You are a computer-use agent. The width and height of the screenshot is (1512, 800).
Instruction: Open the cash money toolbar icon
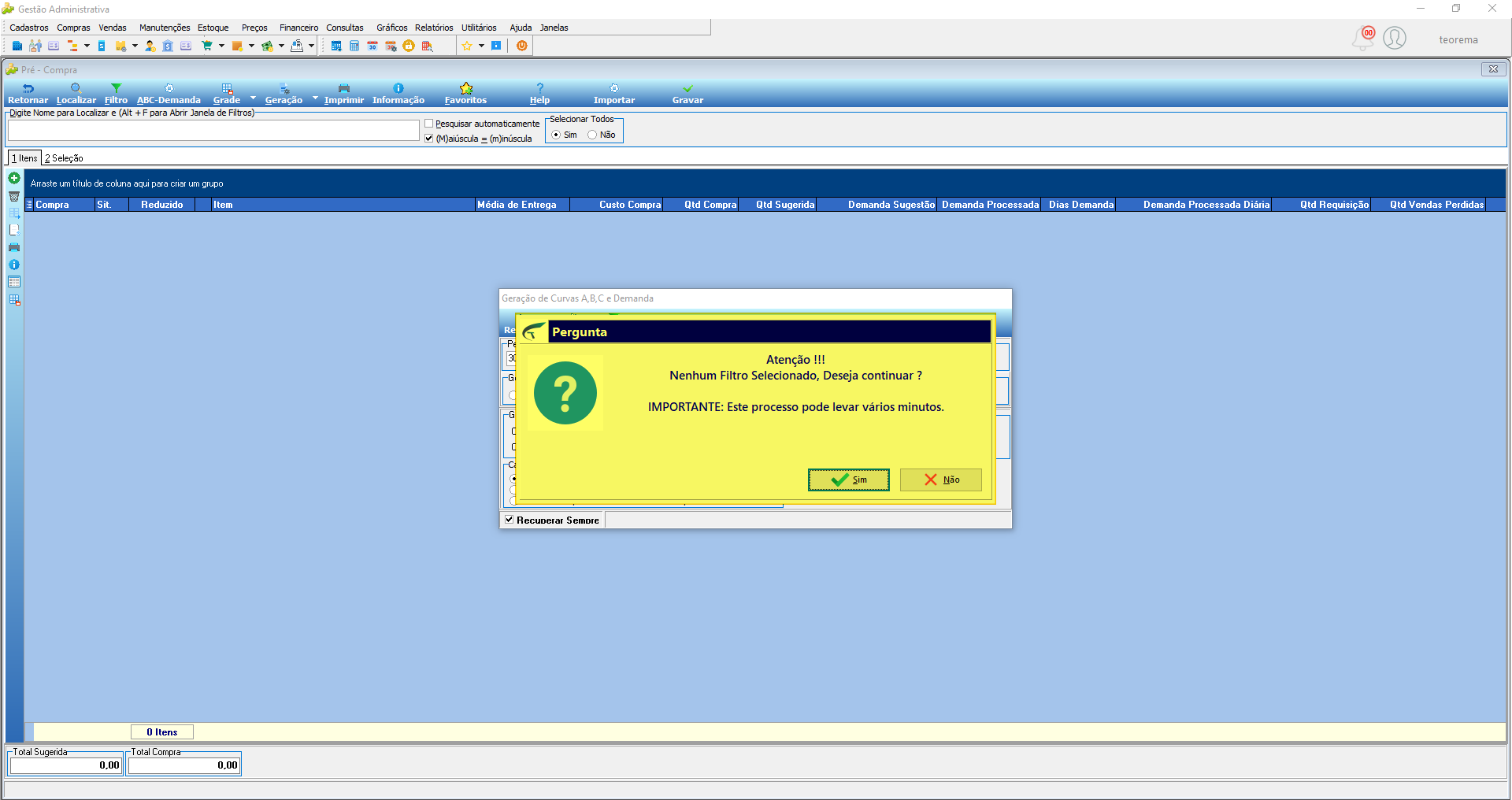(268, 46)
